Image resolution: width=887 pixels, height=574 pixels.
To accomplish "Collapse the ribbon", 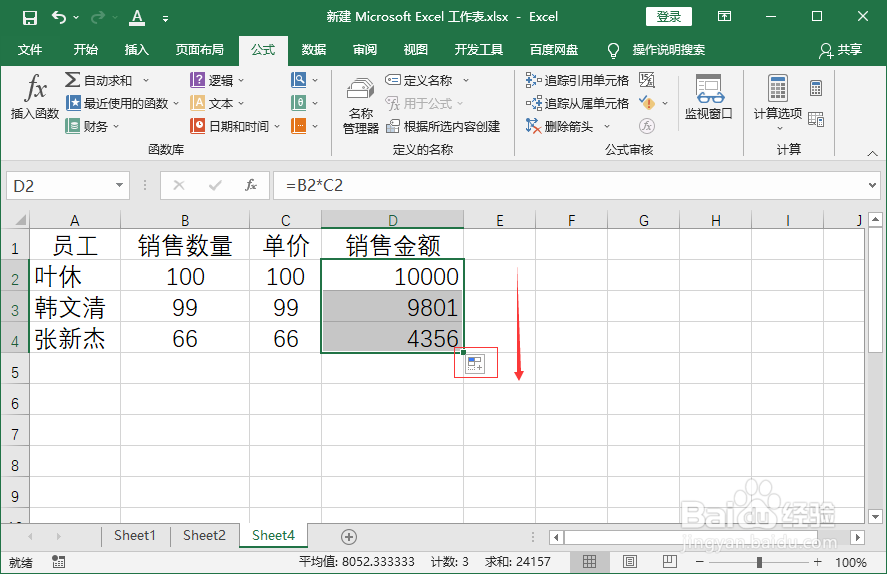I will coord(872,153).
